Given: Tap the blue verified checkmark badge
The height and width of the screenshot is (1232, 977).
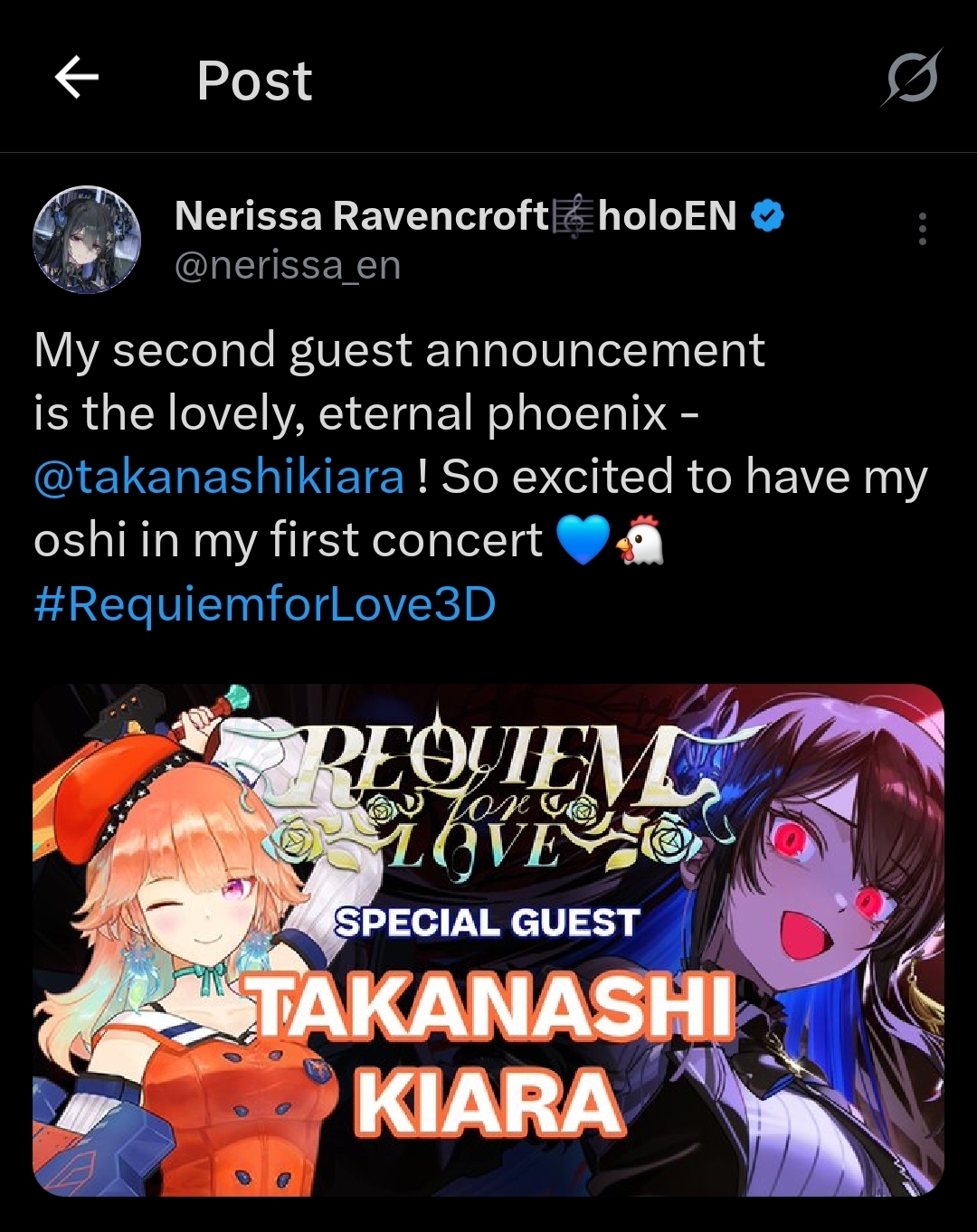Looking at the screenshot, I should (767, 215).
